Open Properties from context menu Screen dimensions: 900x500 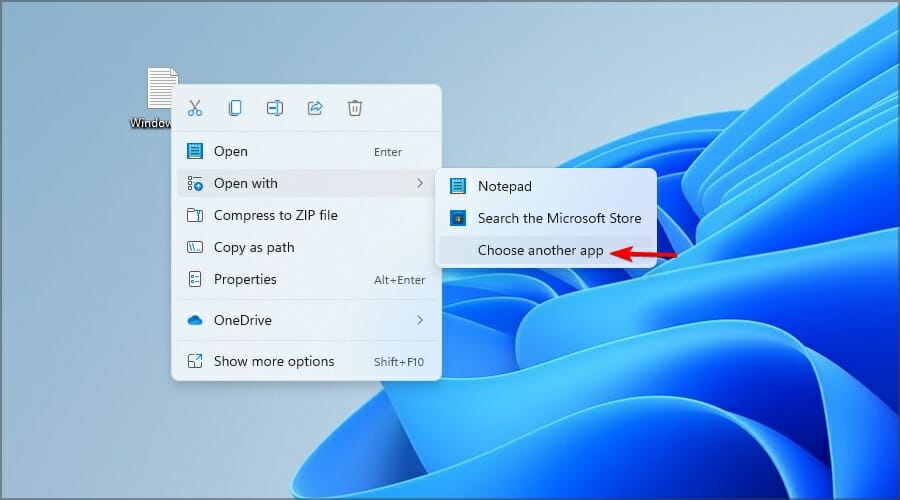pos(307,280)
